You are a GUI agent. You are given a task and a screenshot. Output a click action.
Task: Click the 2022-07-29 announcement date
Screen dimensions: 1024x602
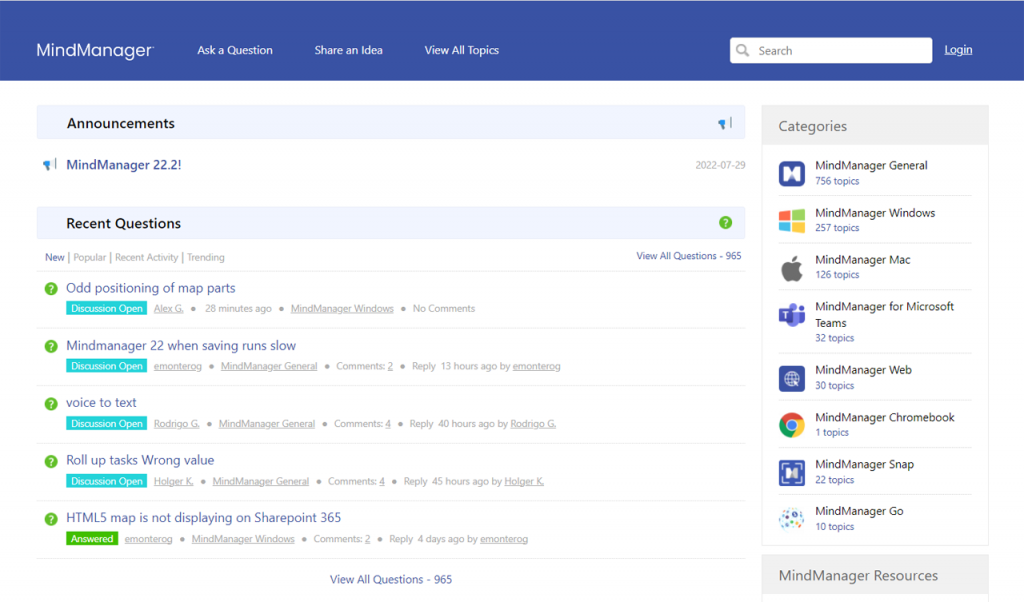tap(720, 165)
